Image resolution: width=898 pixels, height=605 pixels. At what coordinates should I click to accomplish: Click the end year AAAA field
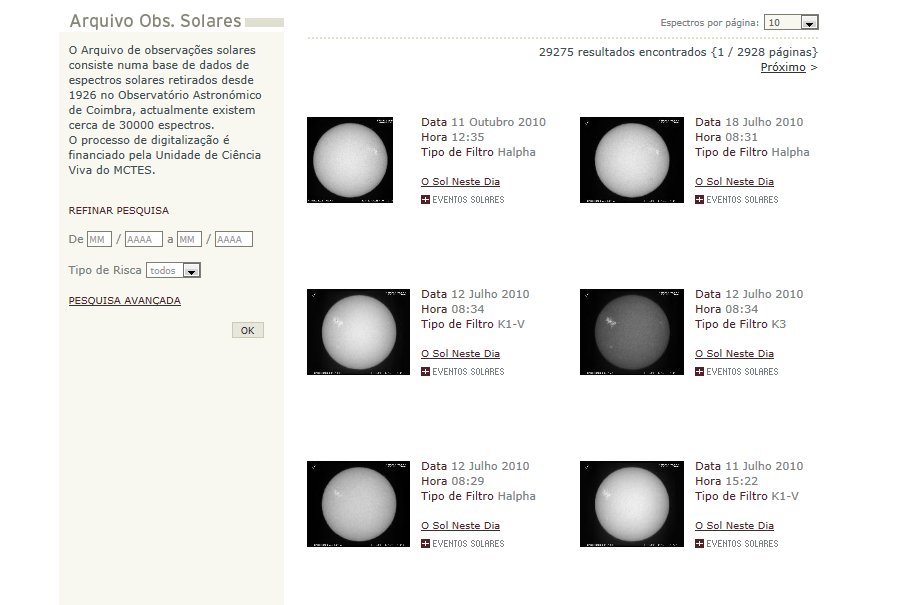[233, 239]
